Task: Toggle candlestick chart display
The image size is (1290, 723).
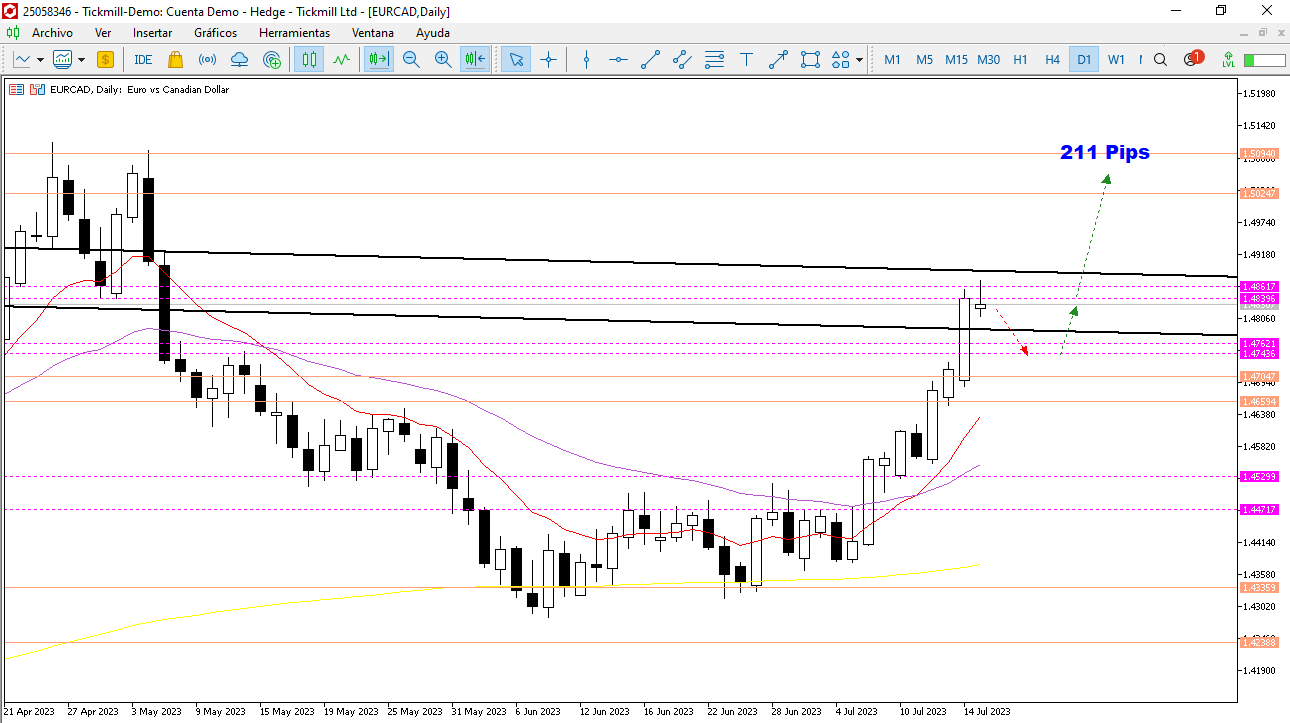Action: 309,59
